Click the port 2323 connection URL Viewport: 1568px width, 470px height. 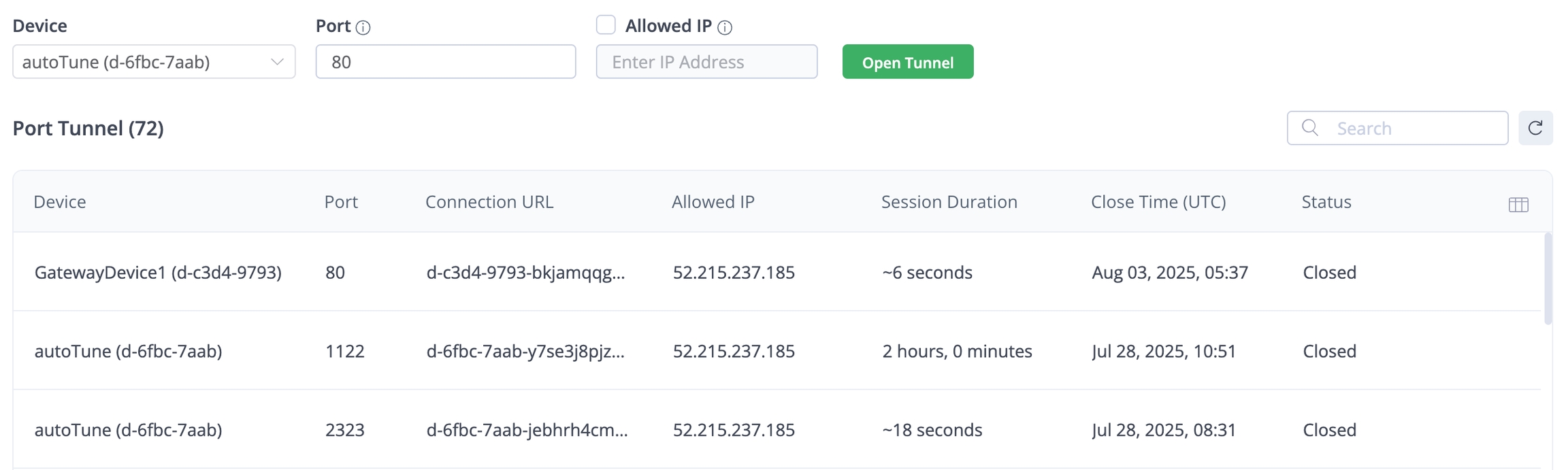tap(527, 430)
